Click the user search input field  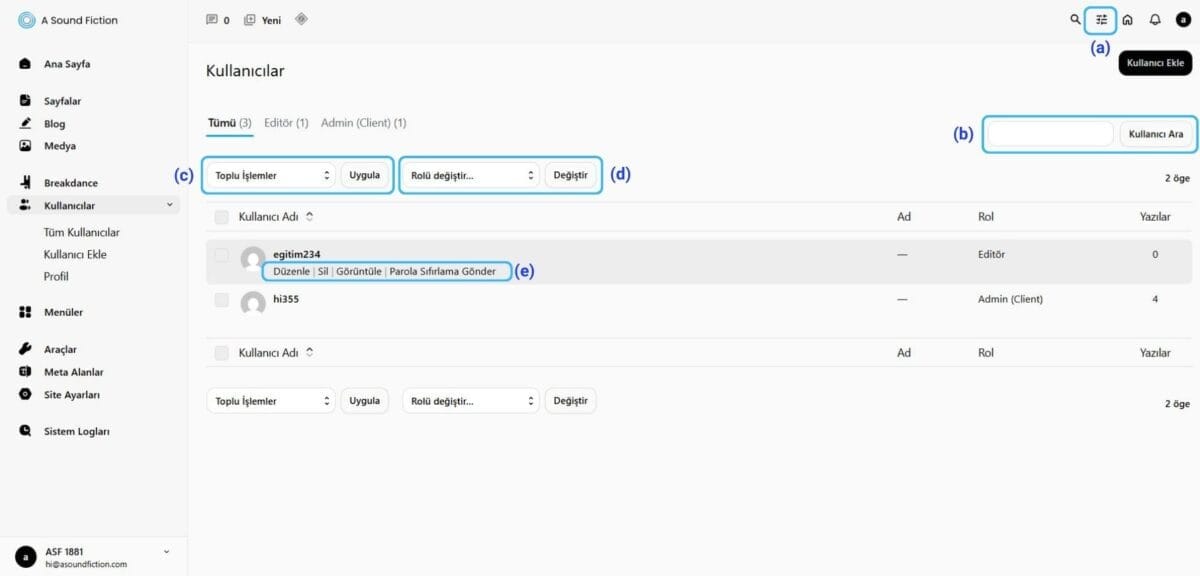click(x=1050, y=134)
